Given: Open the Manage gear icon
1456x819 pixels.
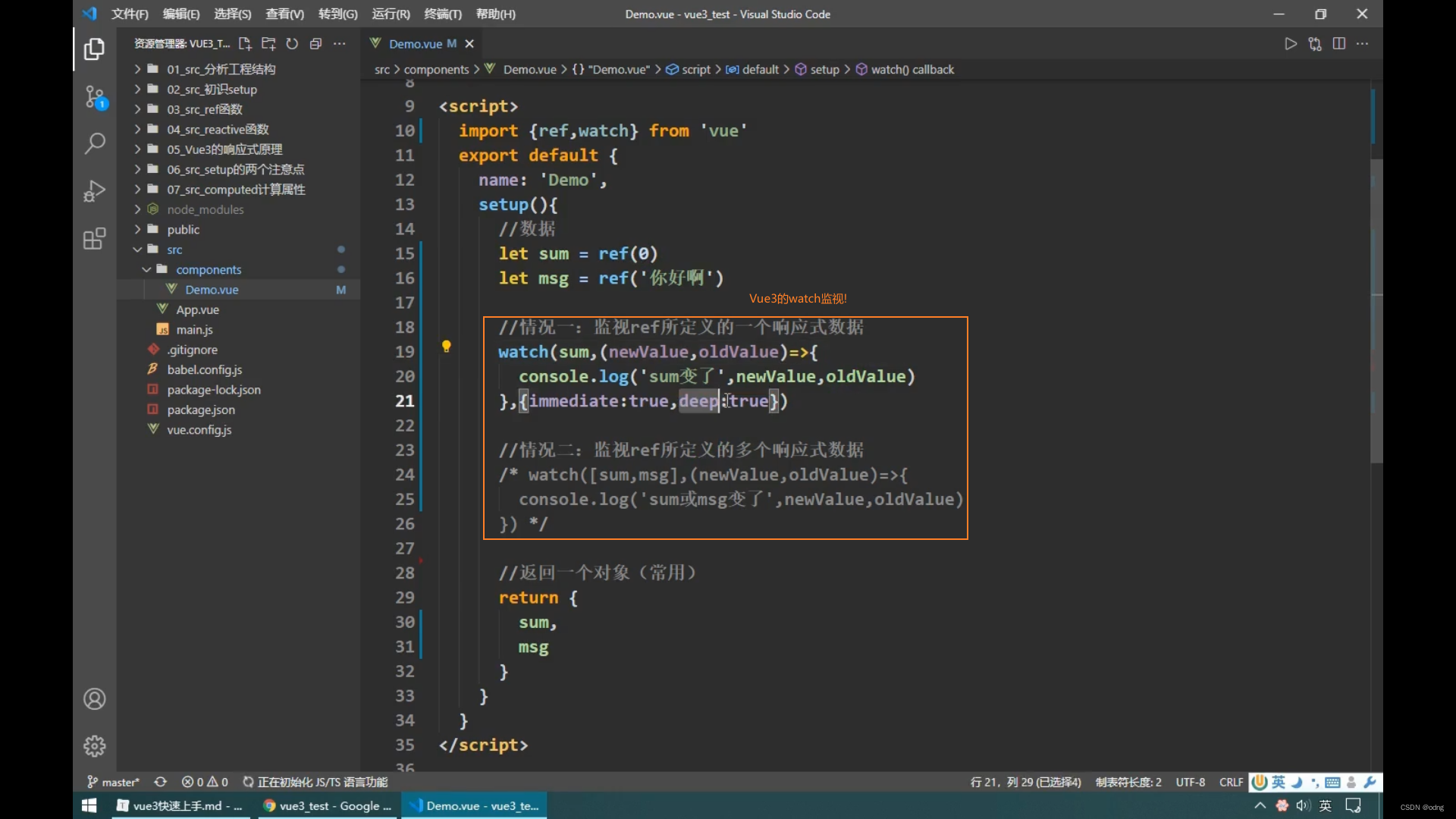Looking at the screenshot, I should [x=94, y=746].
